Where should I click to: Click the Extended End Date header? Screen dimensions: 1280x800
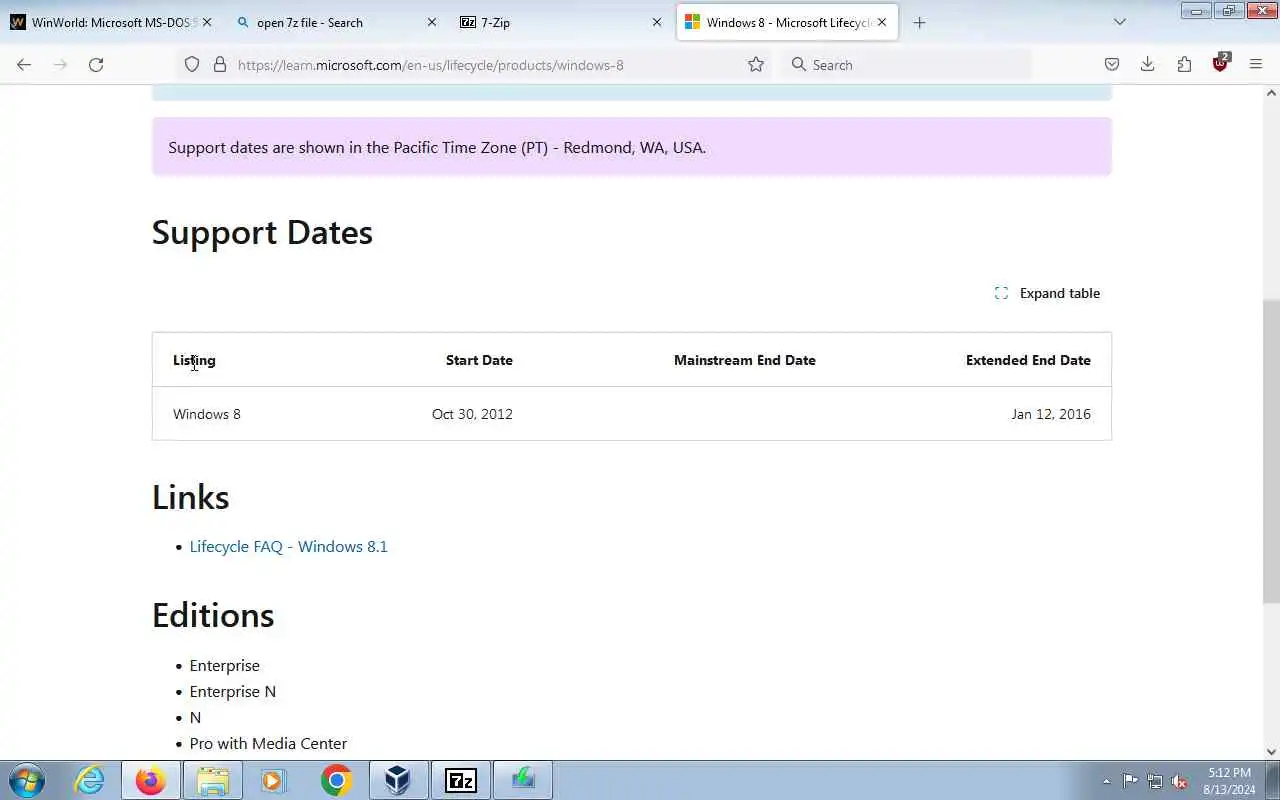1028,360
